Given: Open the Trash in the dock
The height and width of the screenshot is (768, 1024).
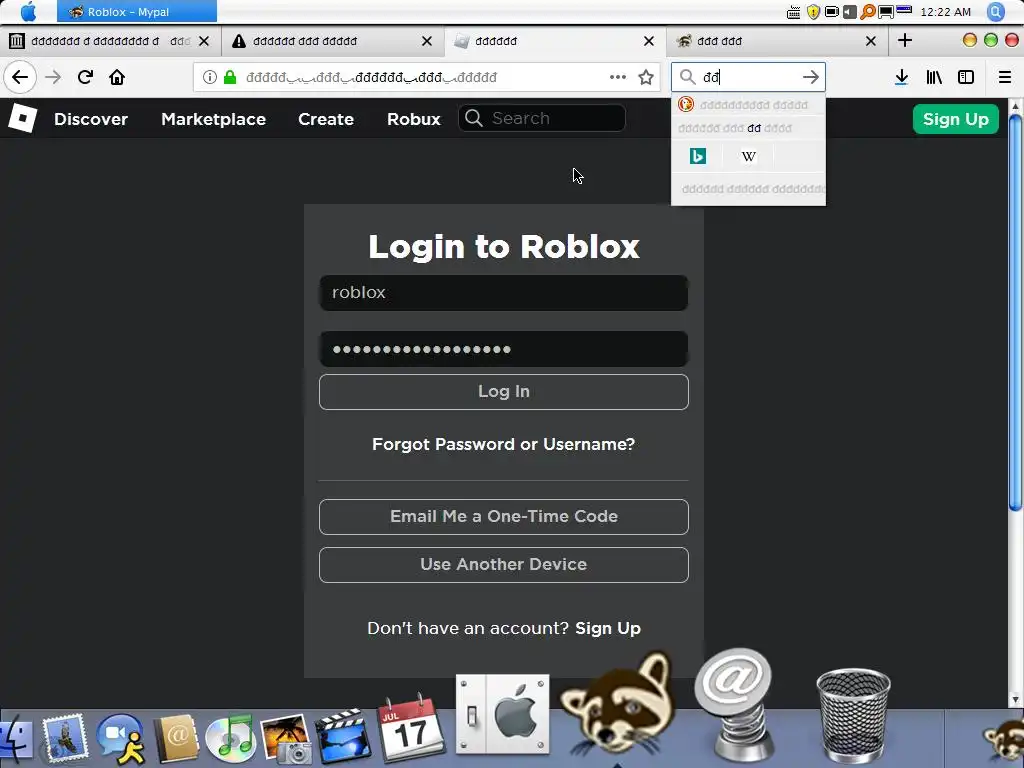Looking at the screenshot, I should 853,714.
